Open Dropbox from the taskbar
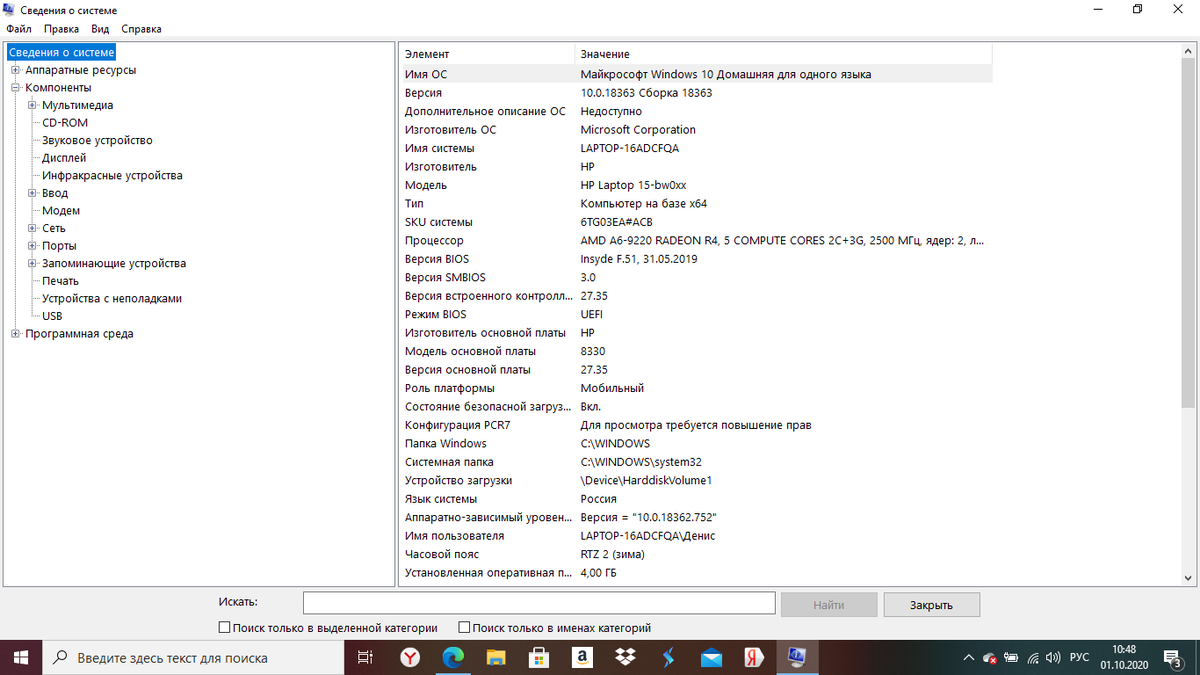 [626, 658]
